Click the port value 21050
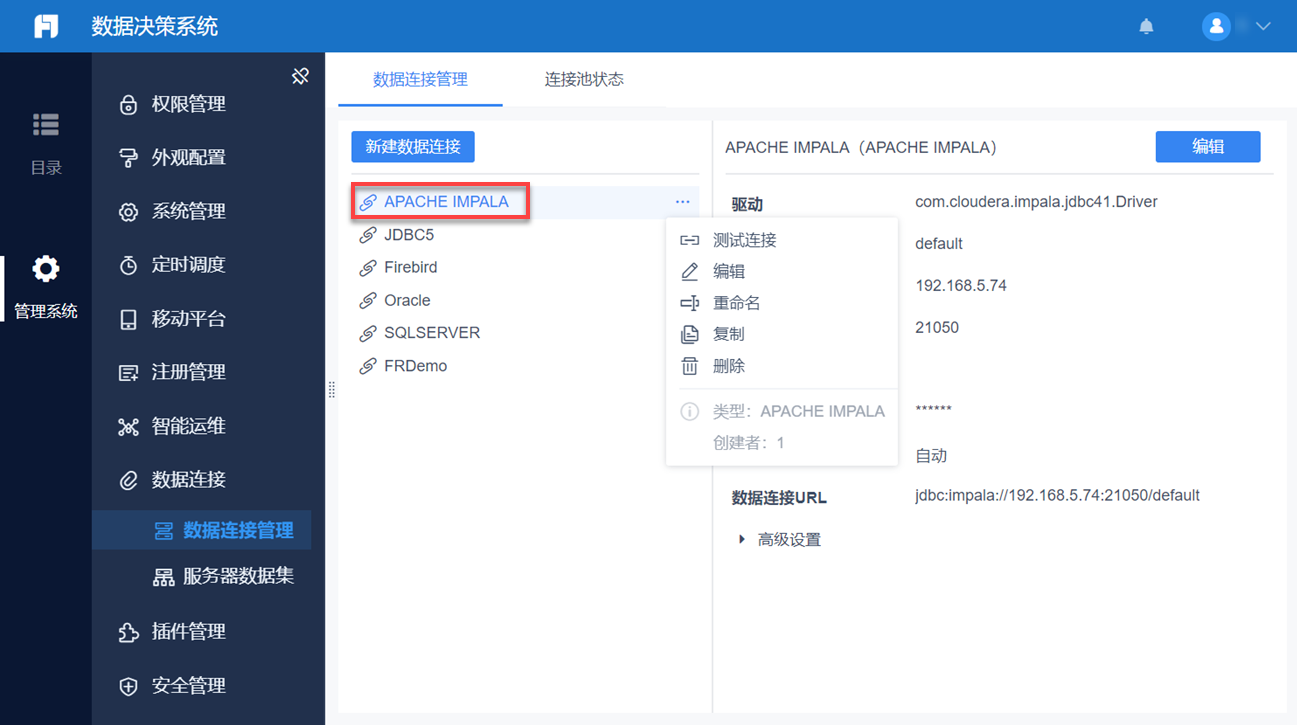This screenshot has height=725, width=1297. [x=937, y=328]
